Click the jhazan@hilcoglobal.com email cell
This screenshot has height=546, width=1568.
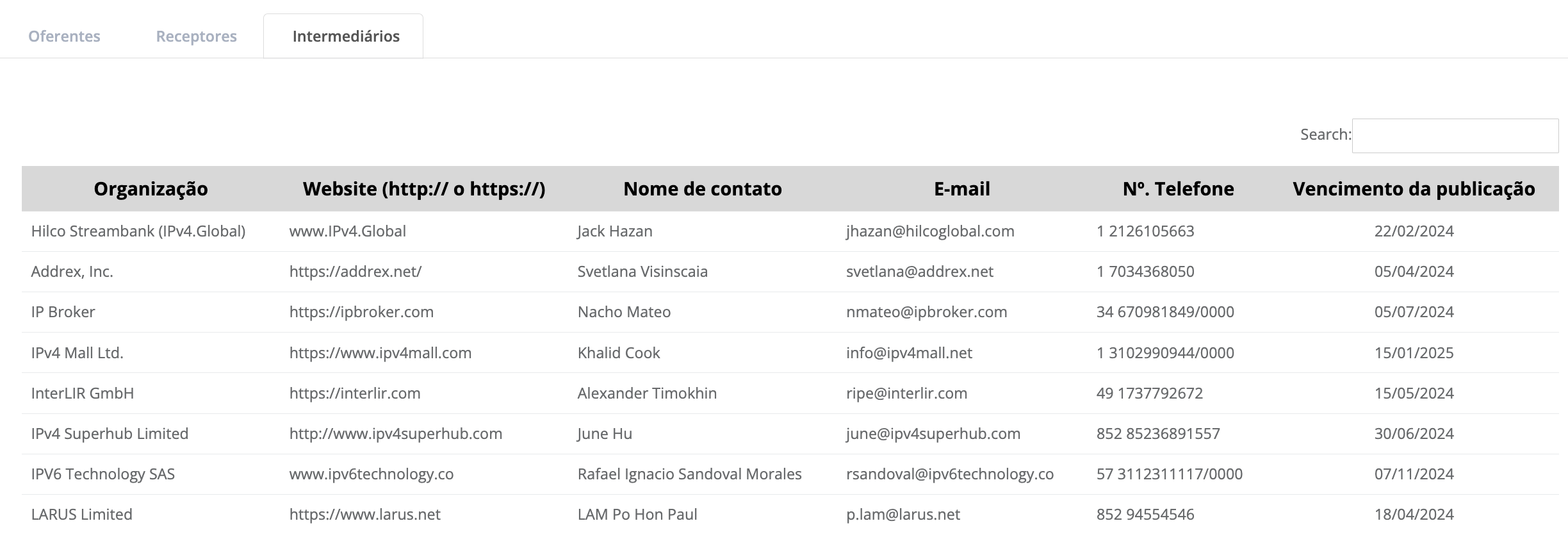(929, 231)
